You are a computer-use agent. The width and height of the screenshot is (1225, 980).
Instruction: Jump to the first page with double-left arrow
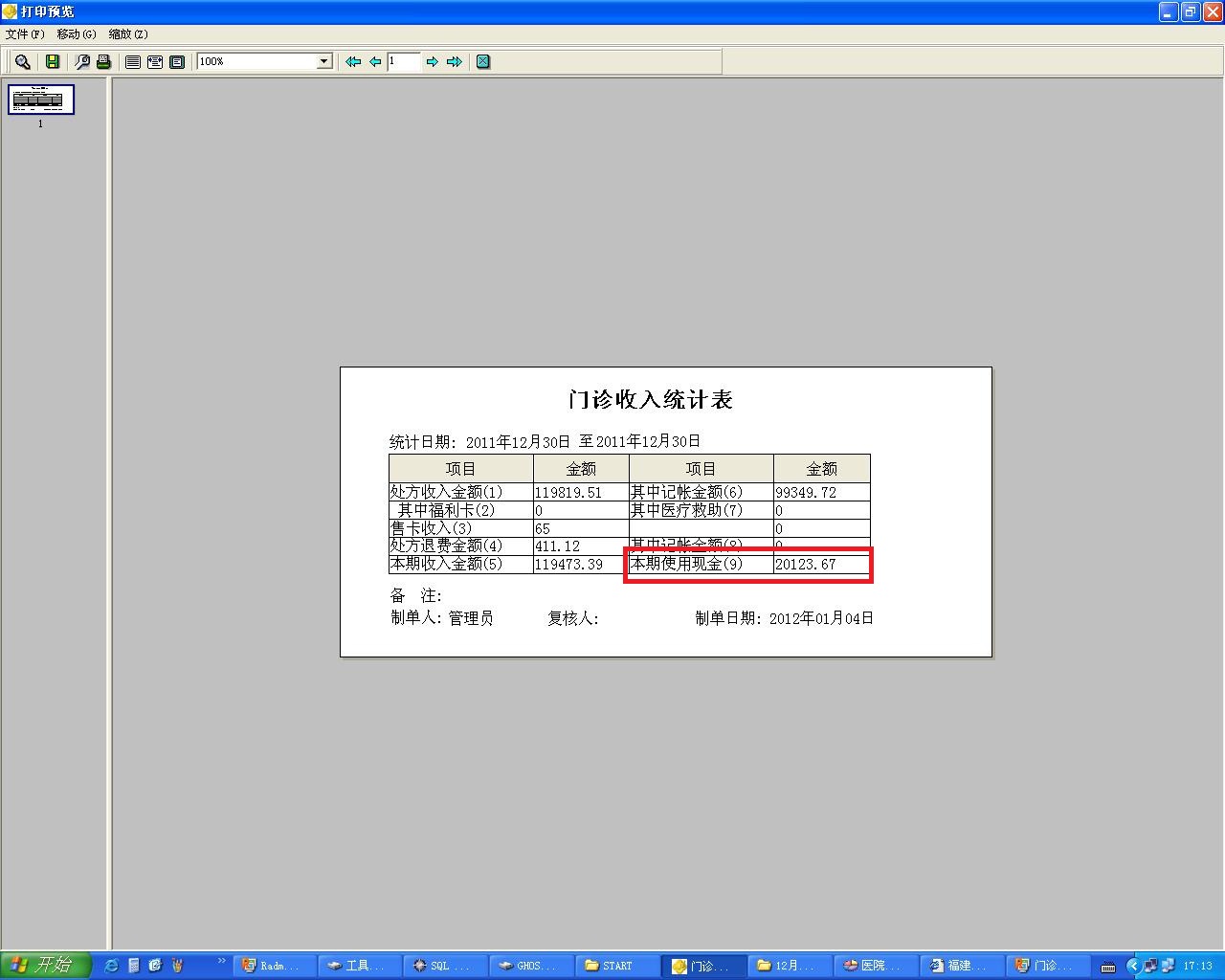[353, 61]
